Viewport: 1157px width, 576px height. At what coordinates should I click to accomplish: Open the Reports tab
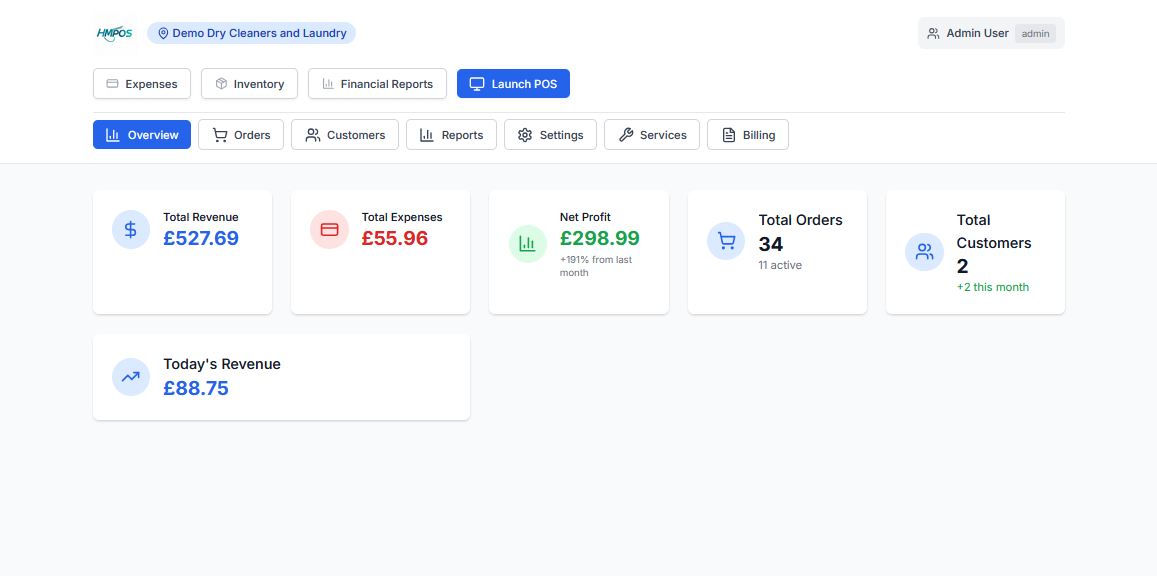451,134
